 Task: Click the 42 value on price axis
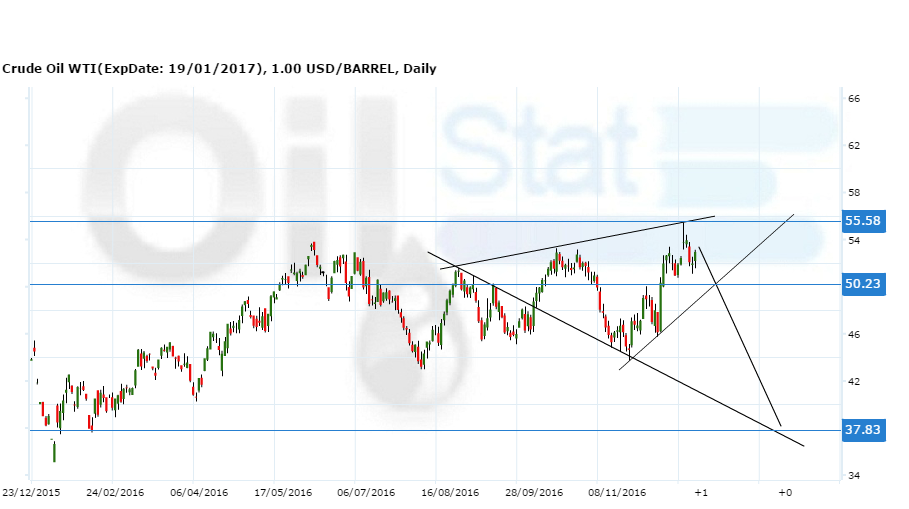pos(854,381)
